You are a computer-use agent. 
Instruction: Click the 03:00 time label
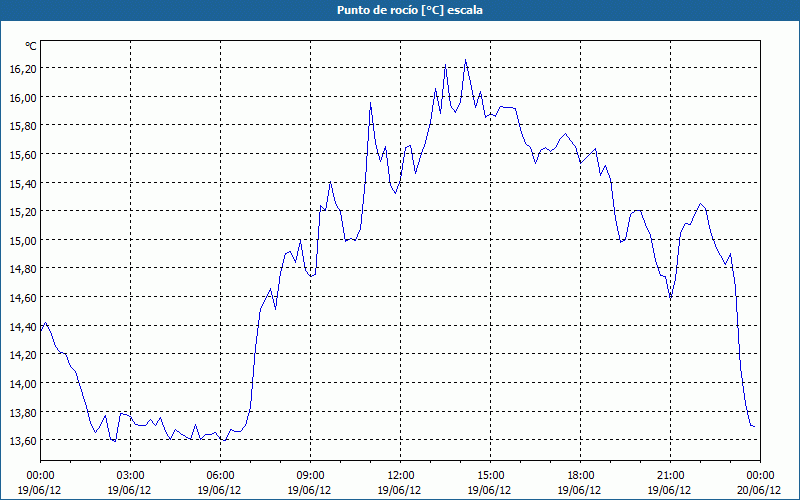pyautogui.click(x=130, y=476)
